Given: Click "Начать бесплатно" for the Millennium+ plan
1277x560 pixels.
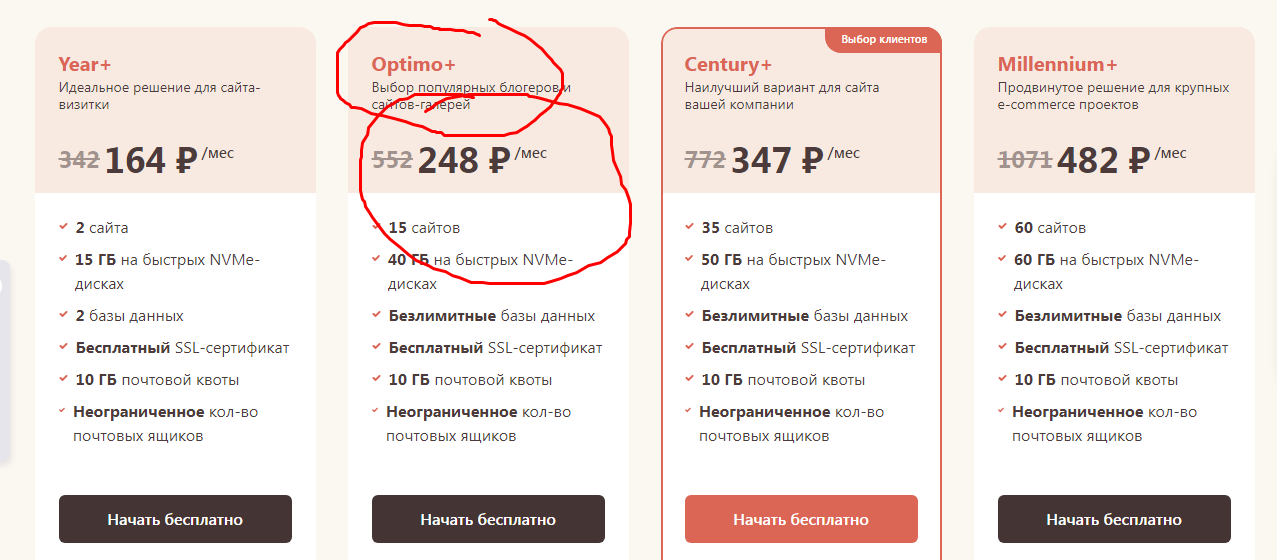Looking at the screenshot, I should coord(1114,519).
